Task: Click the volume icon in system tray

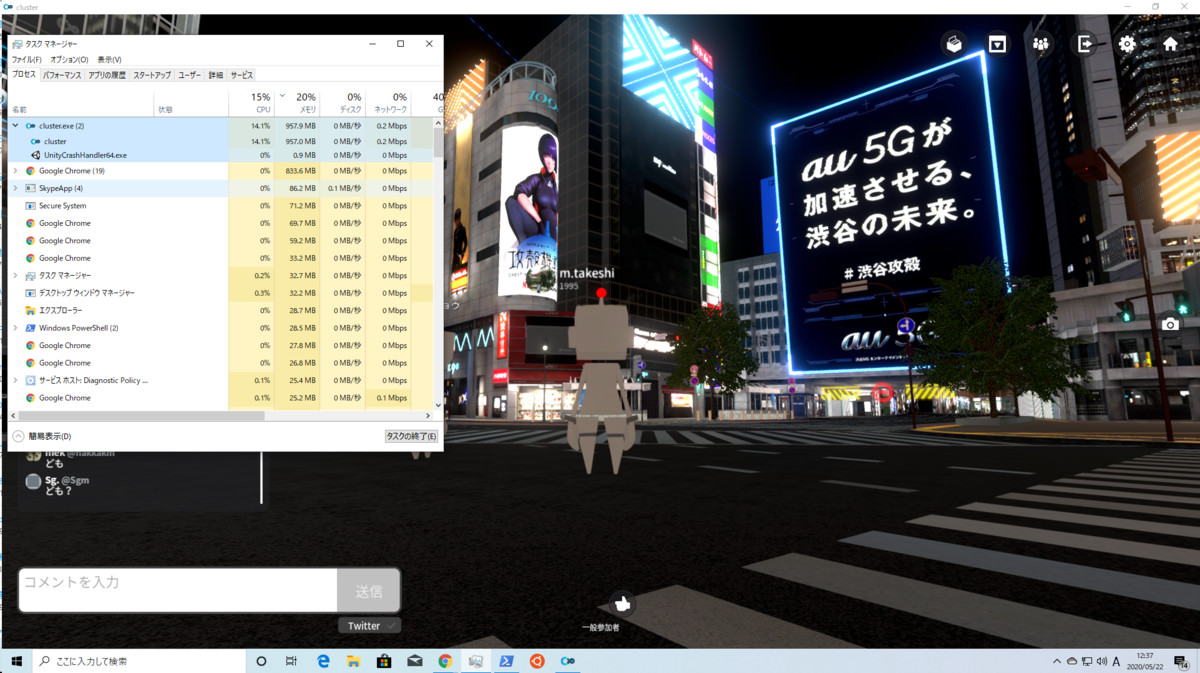Action: 1101,661
